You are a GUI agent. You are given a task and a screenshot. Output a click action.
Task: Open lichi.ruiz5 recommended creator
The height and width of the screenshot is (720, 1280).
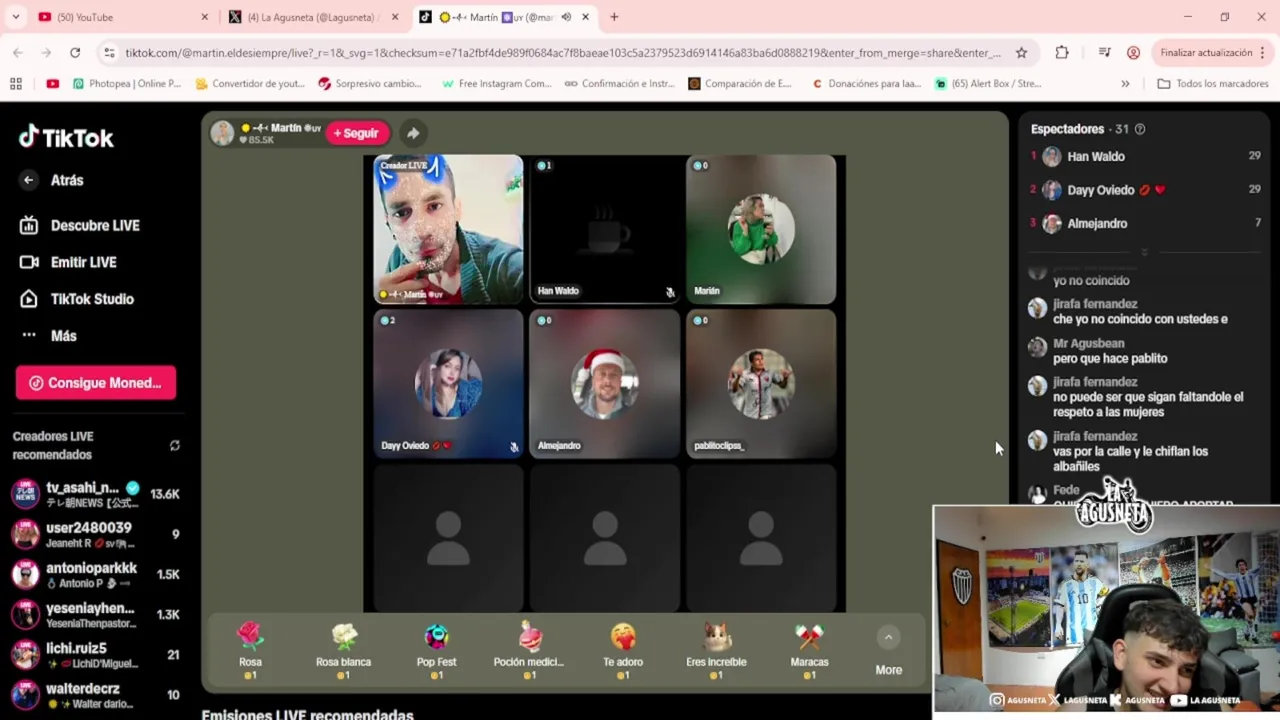pos(96,655)
